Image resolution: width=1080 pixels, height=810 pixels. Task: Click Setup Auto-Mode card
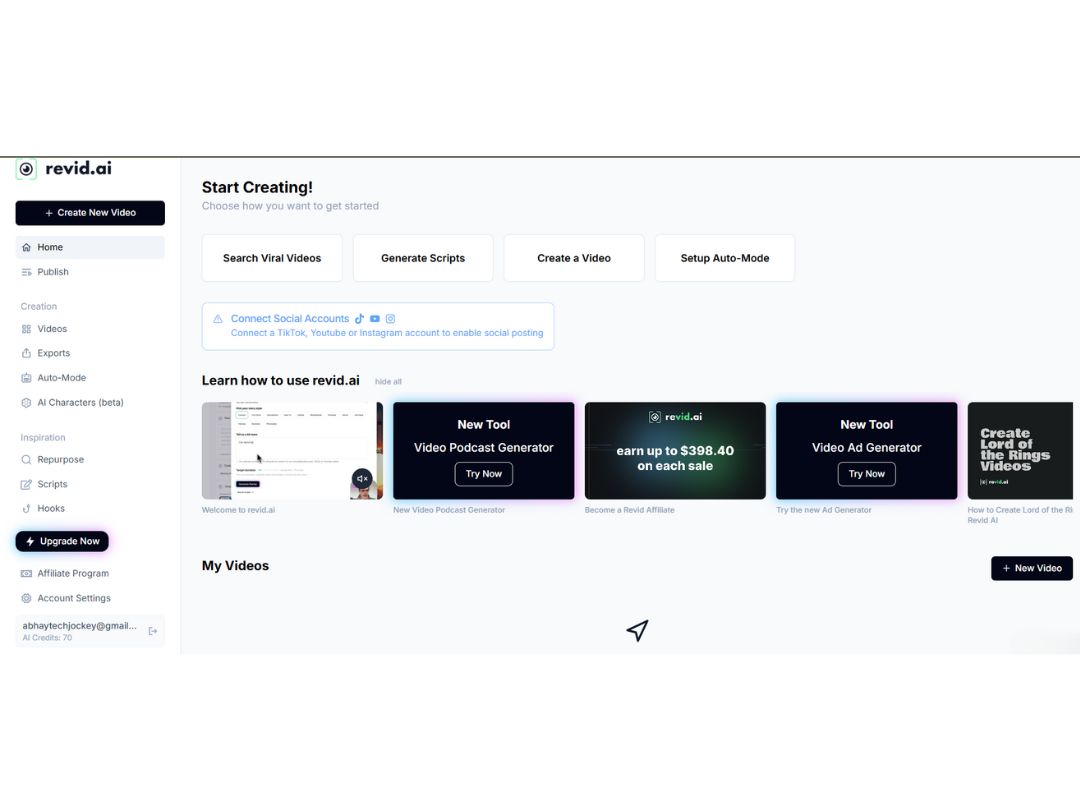725,258
